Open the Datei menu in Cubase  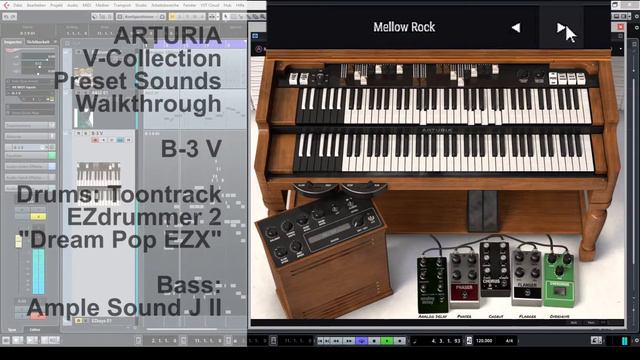[18, 5]
